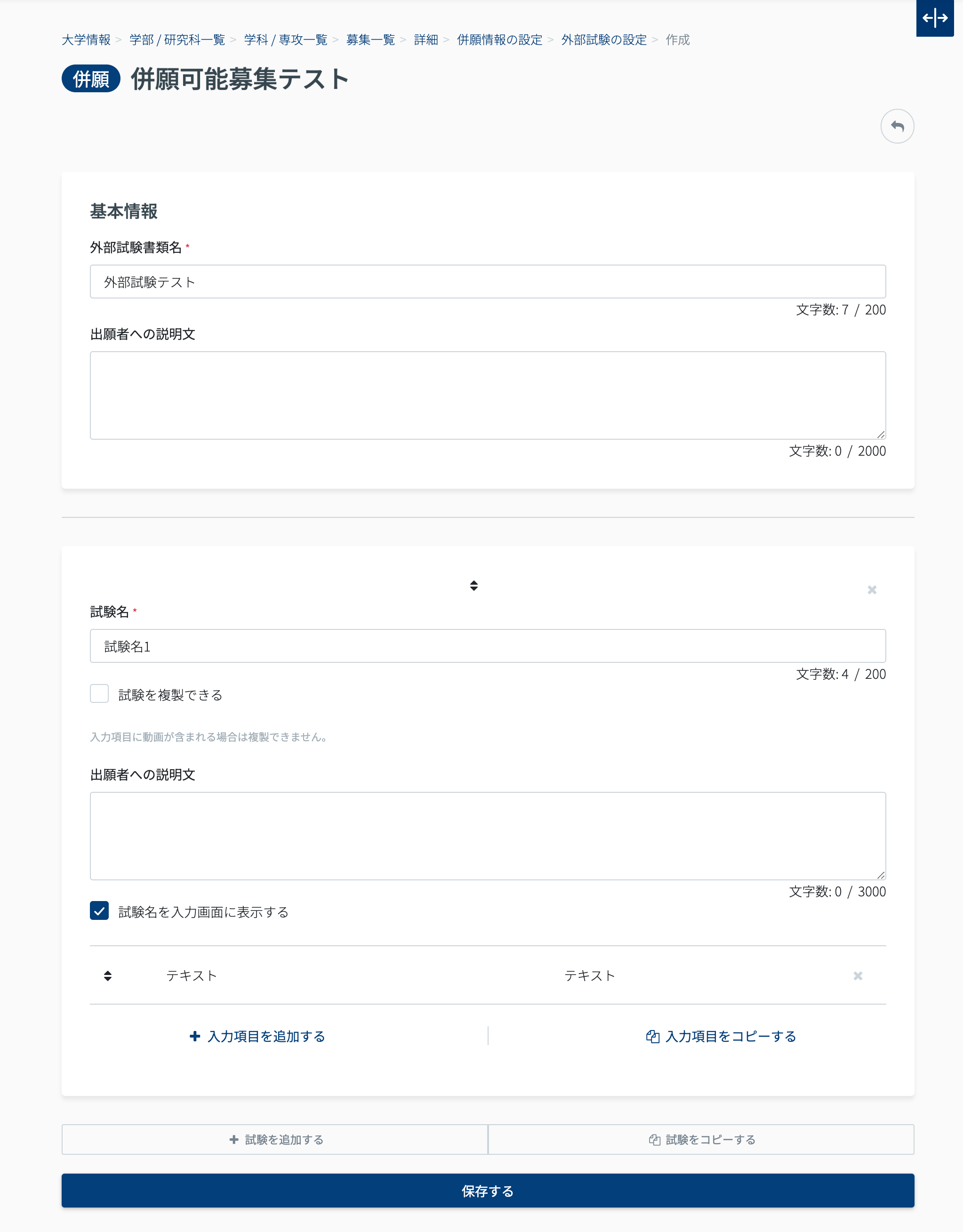Navigate to 募集一覧 breadcrumb

370,40
